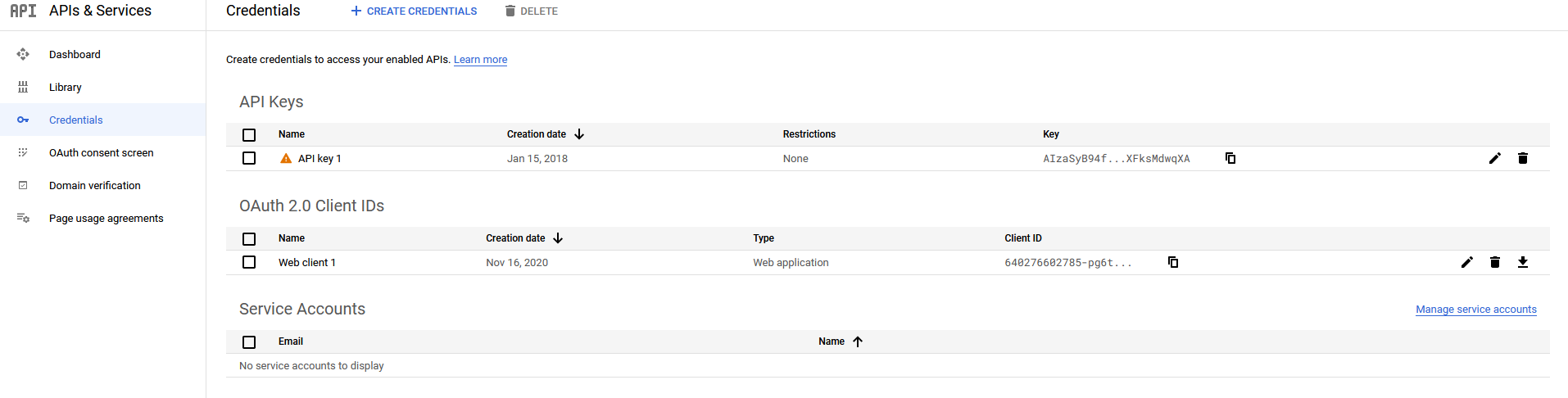Open the Manage service accounts link
The height and width of the screenshot is (398, 1568).
click(x=1475, y=310)
